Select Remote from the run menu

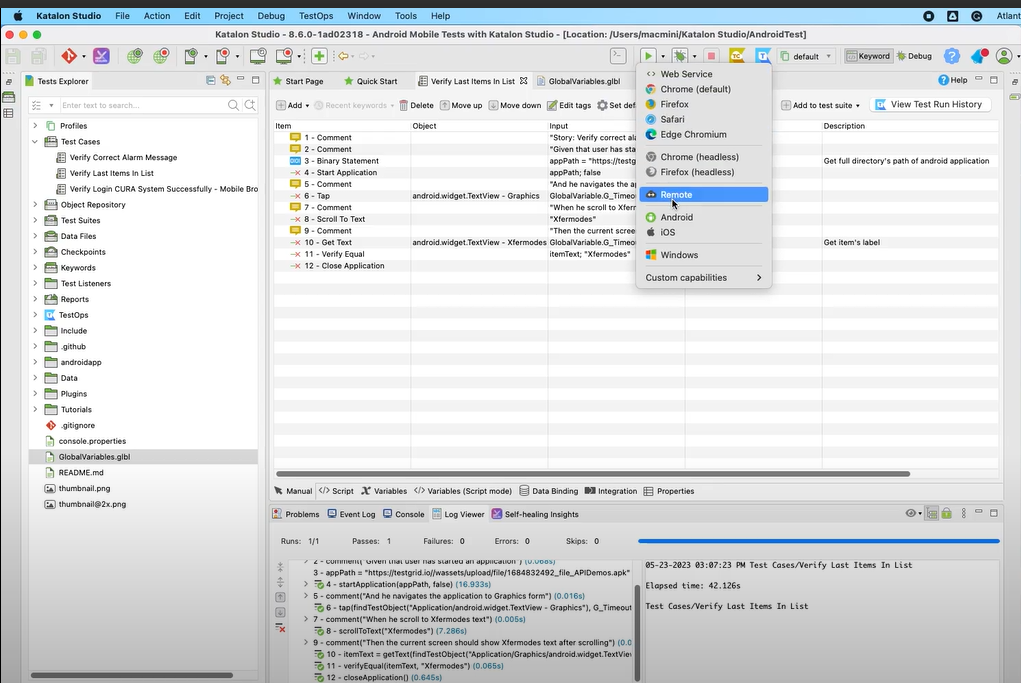pos(703,195)
